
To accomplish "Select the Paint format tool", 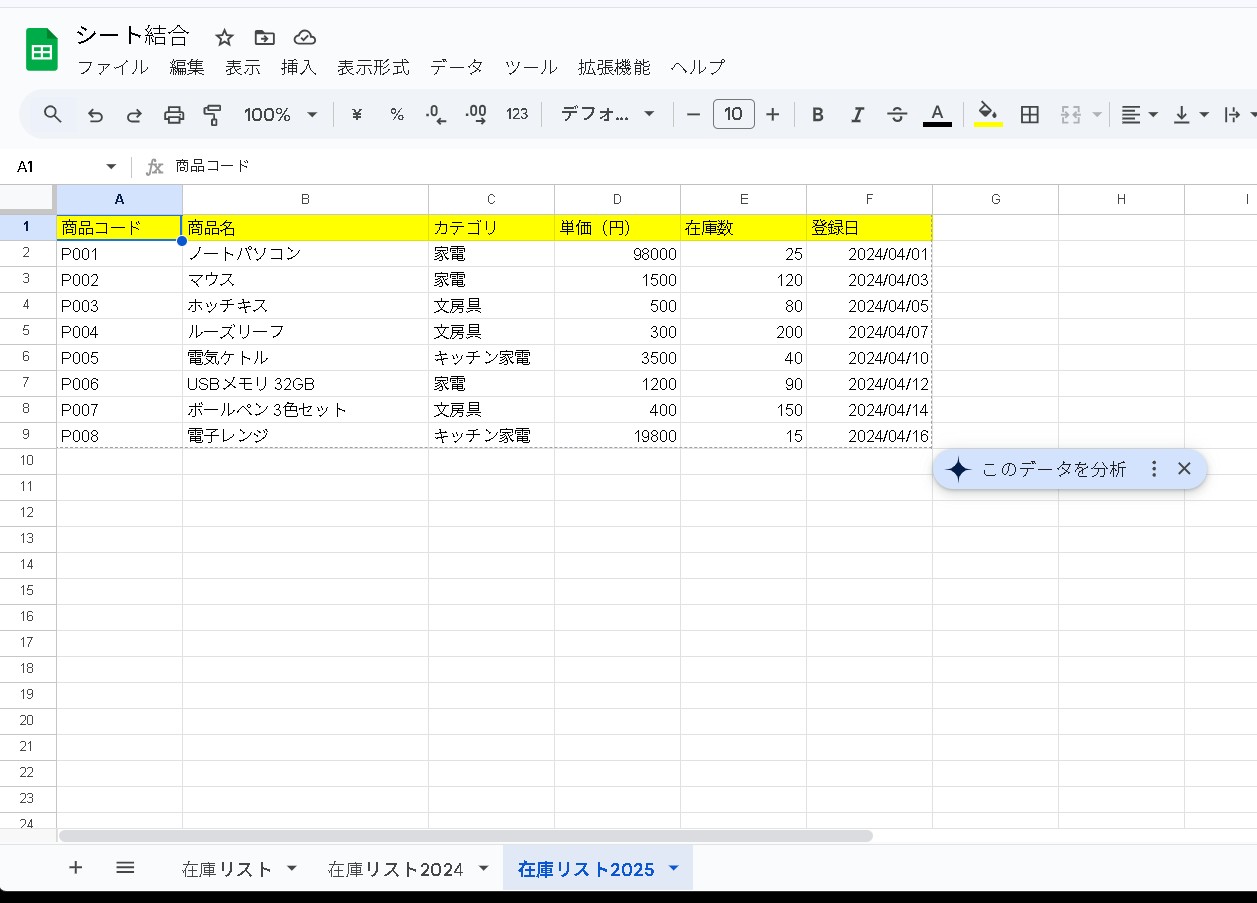I will (213, 114).
